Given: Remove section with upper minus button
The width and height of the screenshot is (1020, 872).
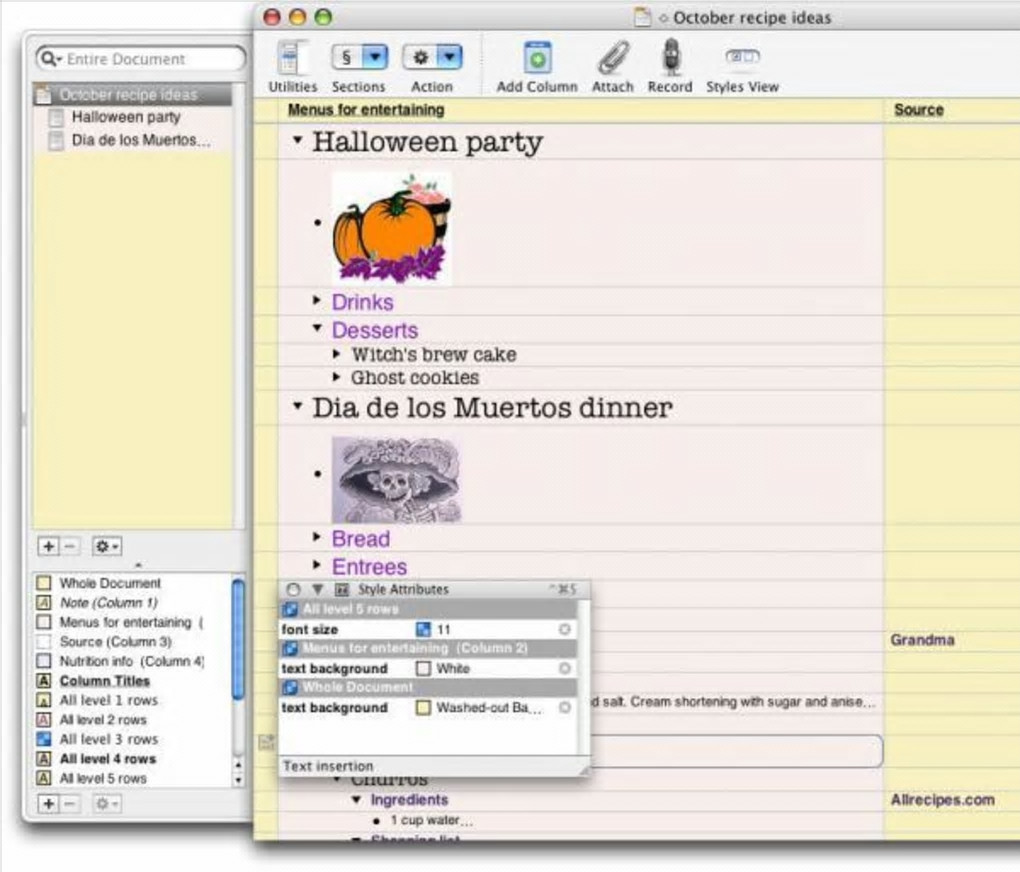Looking at the screenshot, I should click(70, 547).
